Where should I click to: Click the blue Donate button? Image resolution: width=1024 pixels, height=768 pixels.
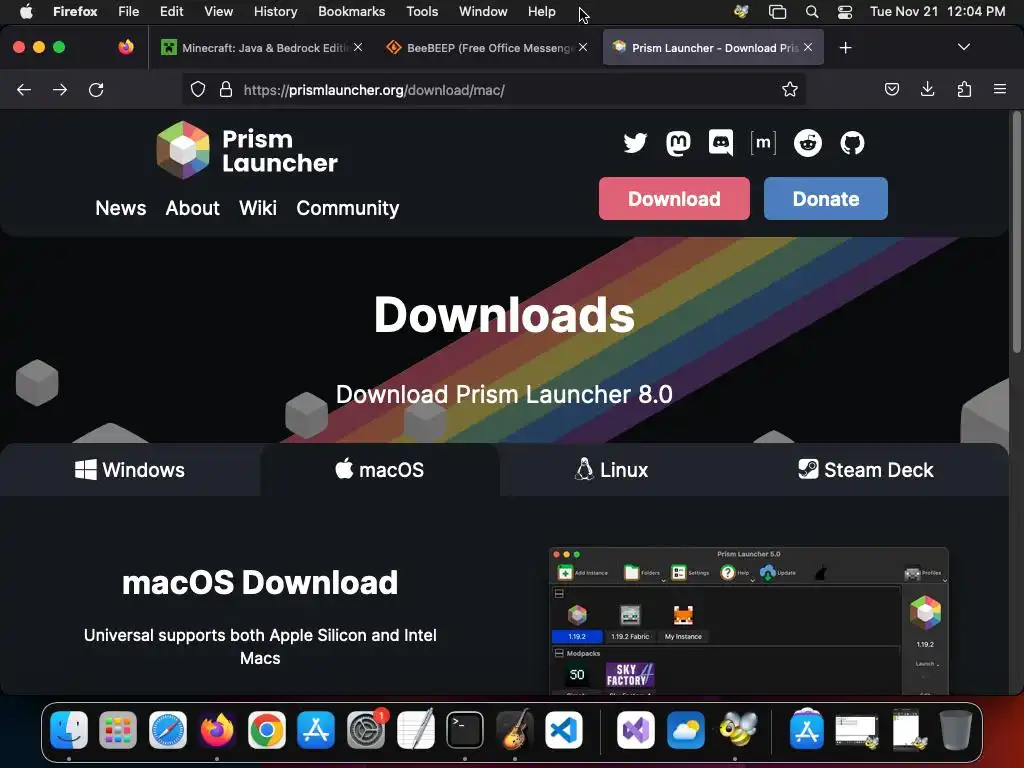(825, 199)
